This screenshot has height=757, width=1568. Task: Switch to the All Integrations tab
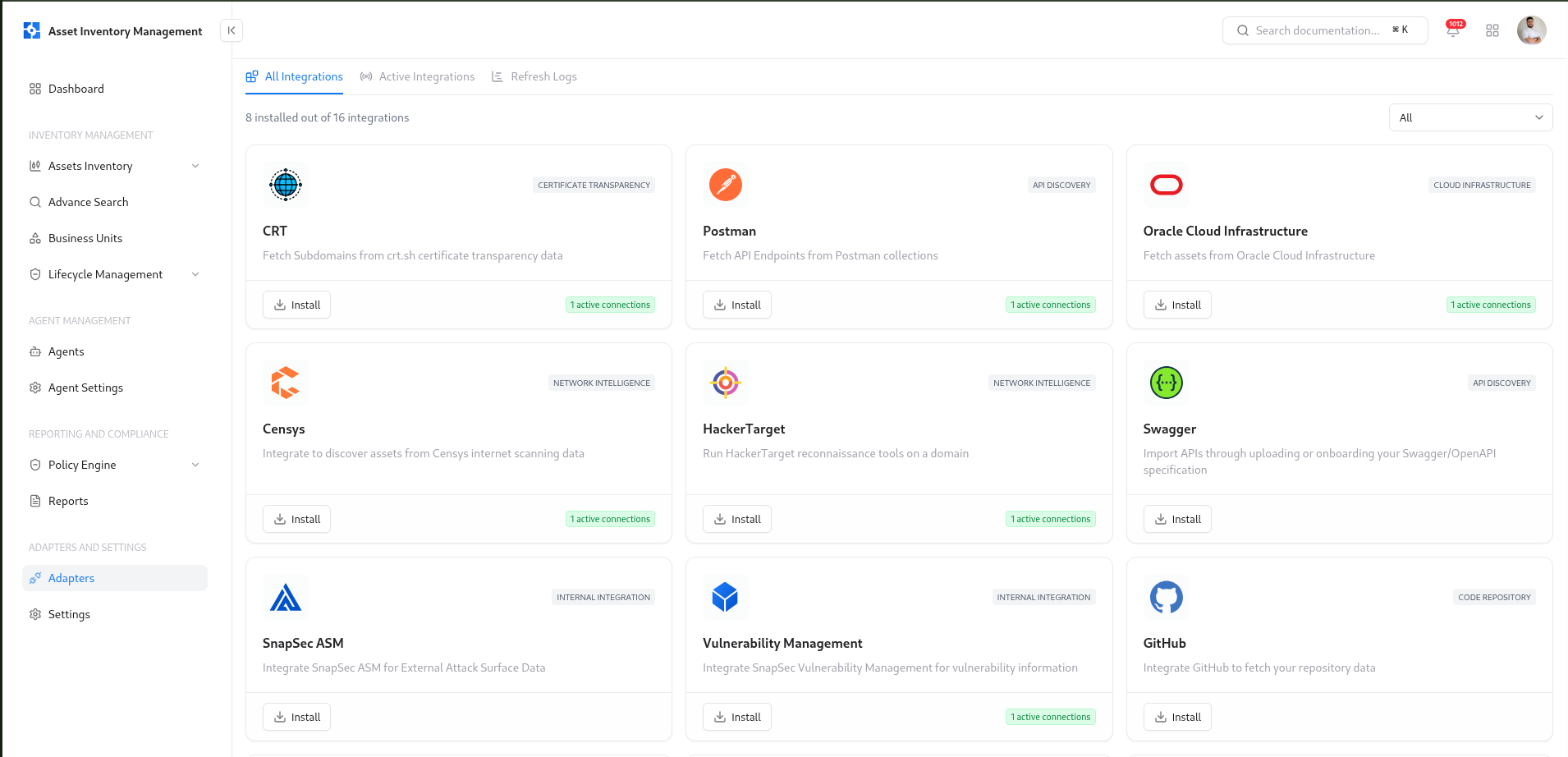[x=295, y=77]
